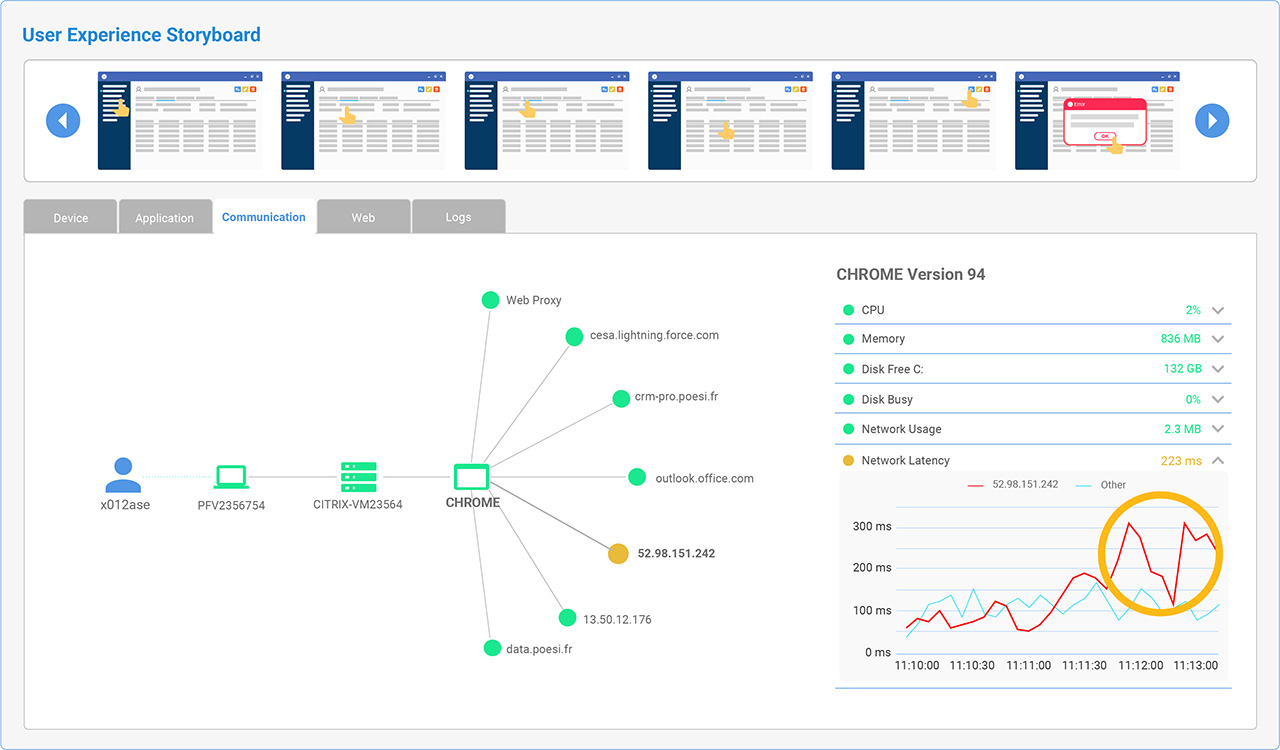The width and height of the screenshot is (1280, 750).
Task: Click the storyboard next arrow button
Action: [x=1212, y=121]
